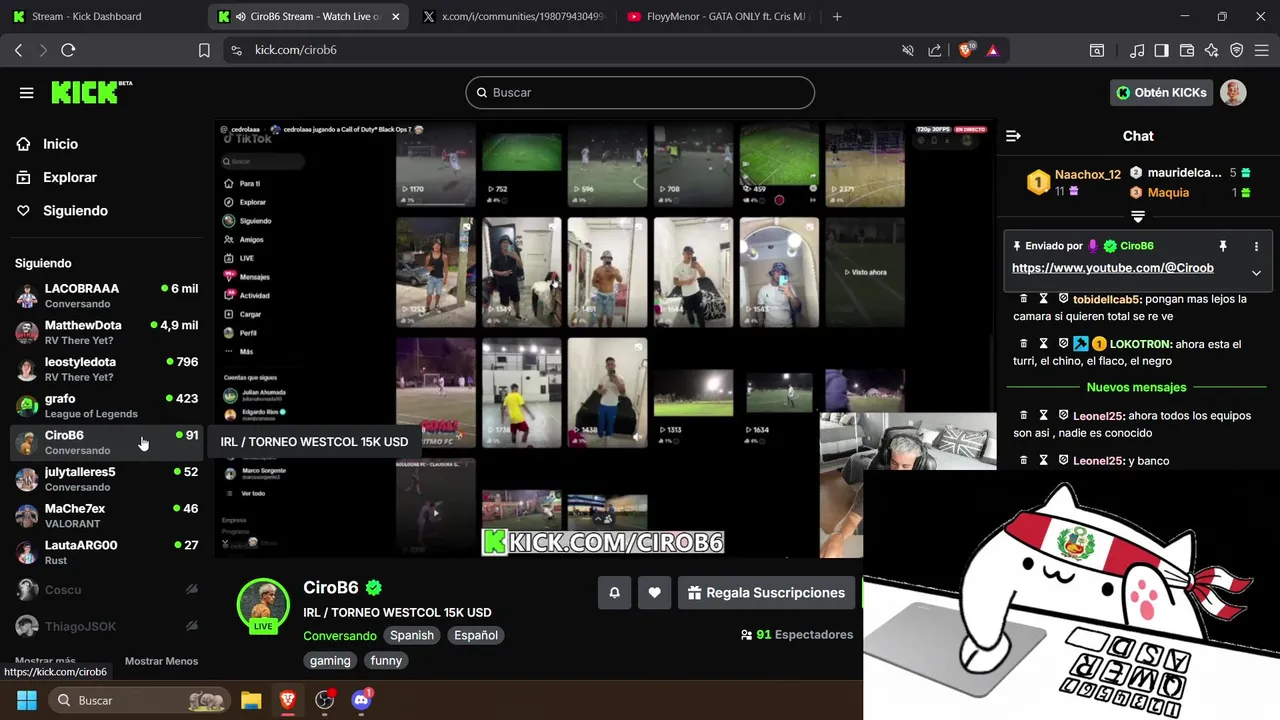Bookmark this page
1280x720 pixels.
point(204,50)
